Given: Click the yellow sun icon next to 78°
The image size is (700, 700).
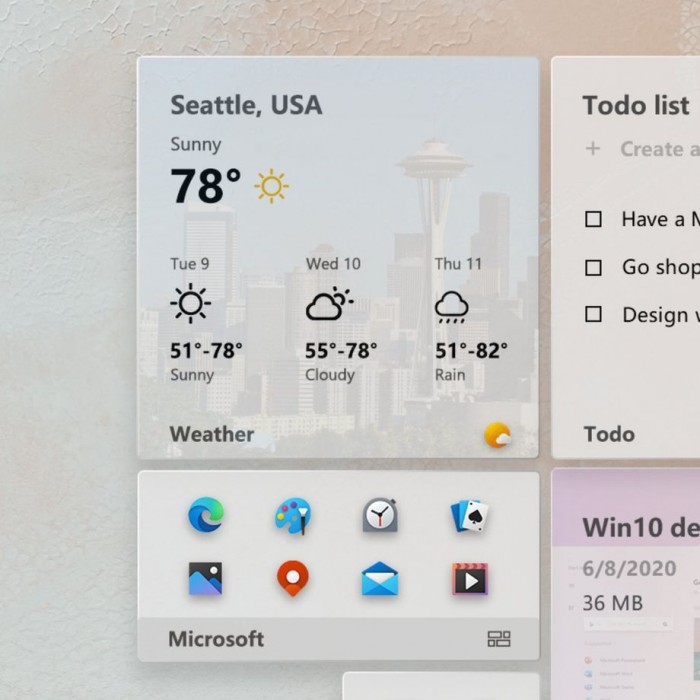Looking at the screenshot, I should [271, 186].
